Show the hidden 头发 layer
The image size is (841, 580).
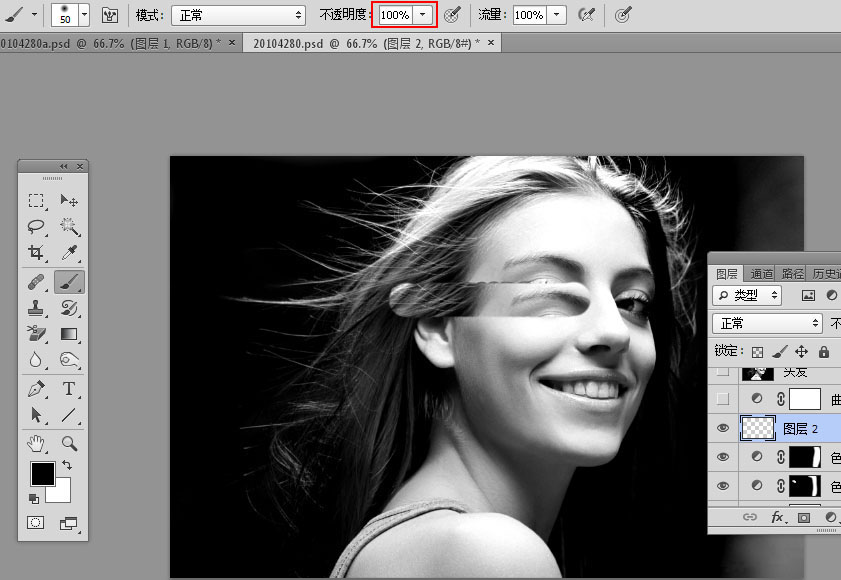(x=723, y=372)
